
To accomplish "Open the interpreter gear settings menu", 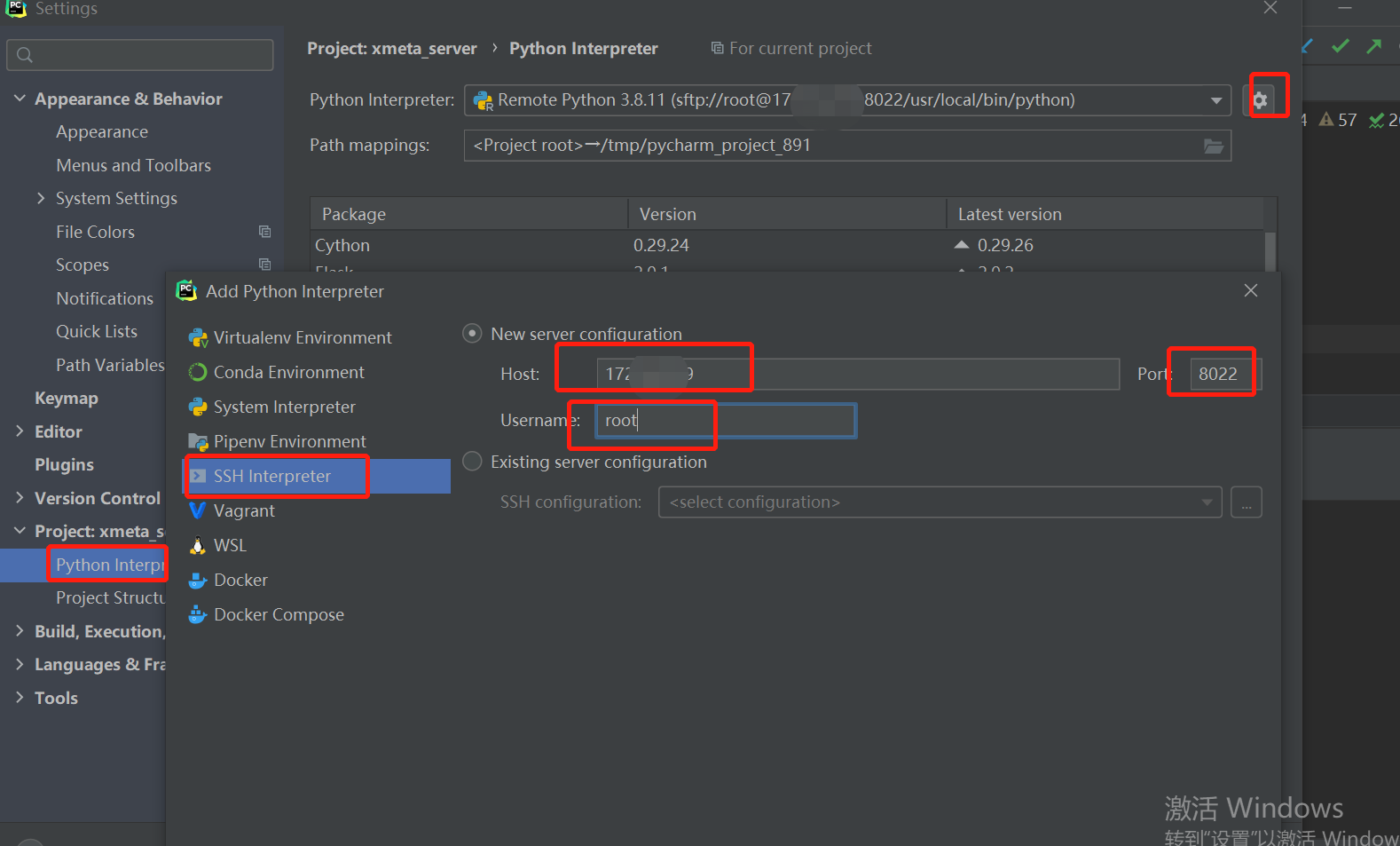I will tap(1260, 99).
